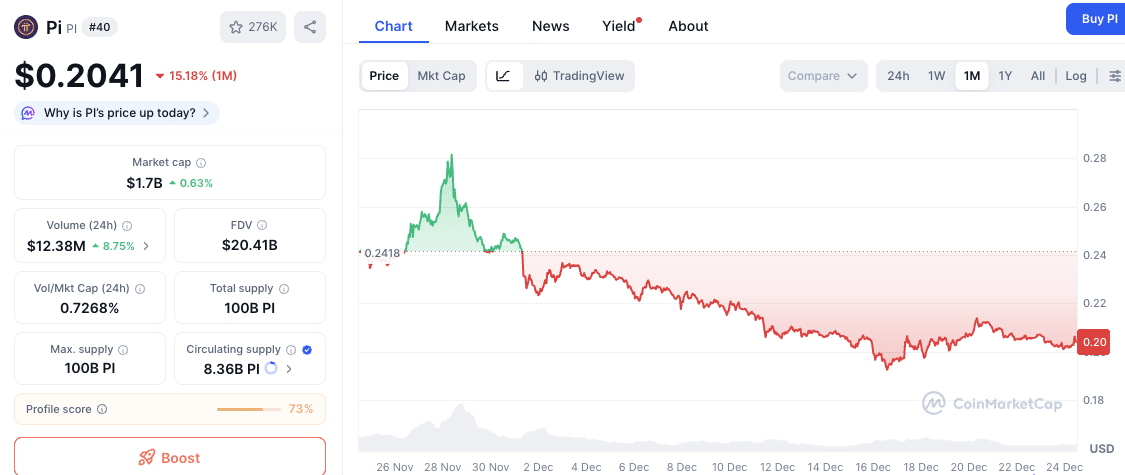Viewport: 1125px width, 475px height.
Task: Click the FDV info icon
Action: [262, 226]
